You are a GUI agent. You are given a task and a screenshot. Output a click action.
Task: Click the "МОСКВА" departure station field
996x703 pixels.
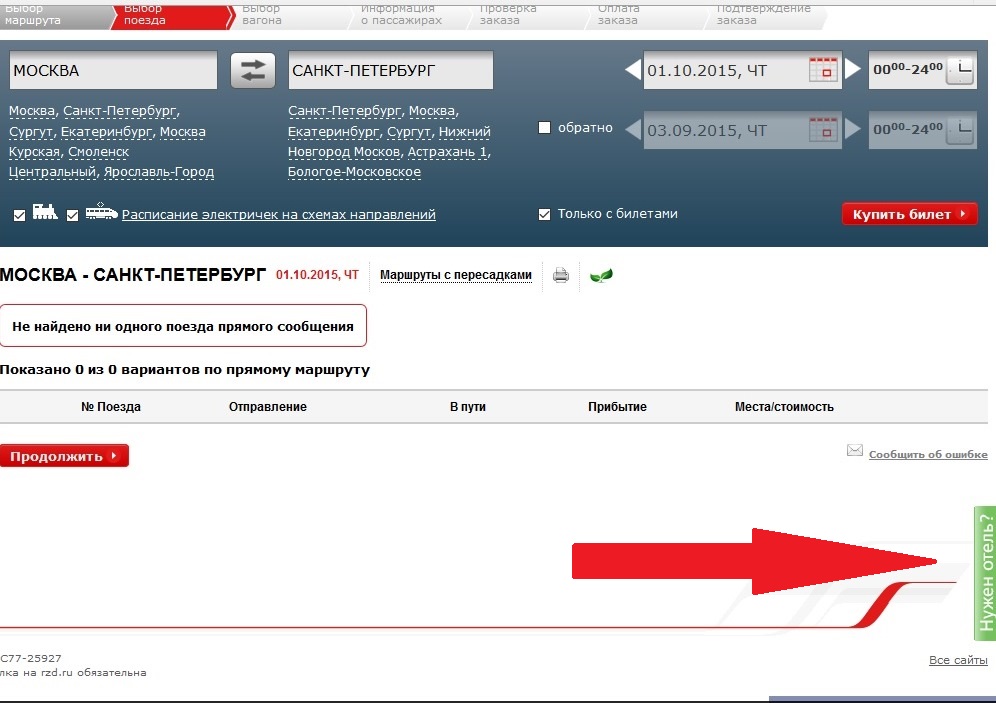(x=112, y=71)
